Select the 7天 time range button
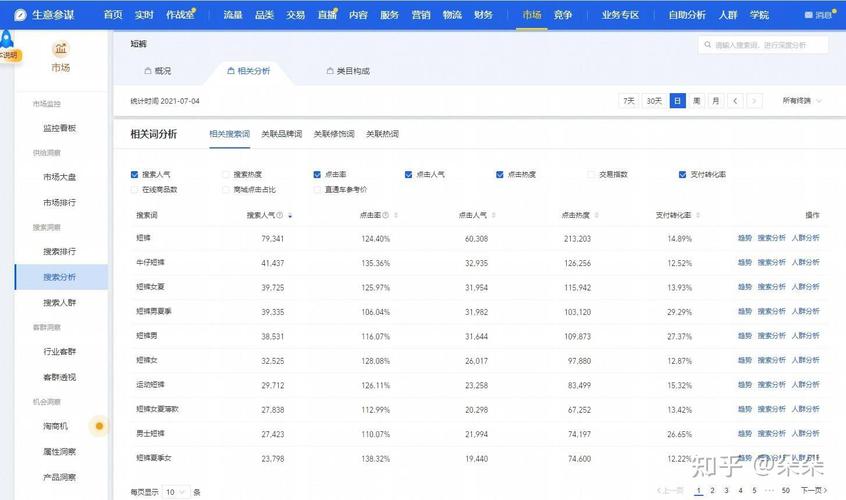This screenshot has width=846, height=500. pos(629,101)
